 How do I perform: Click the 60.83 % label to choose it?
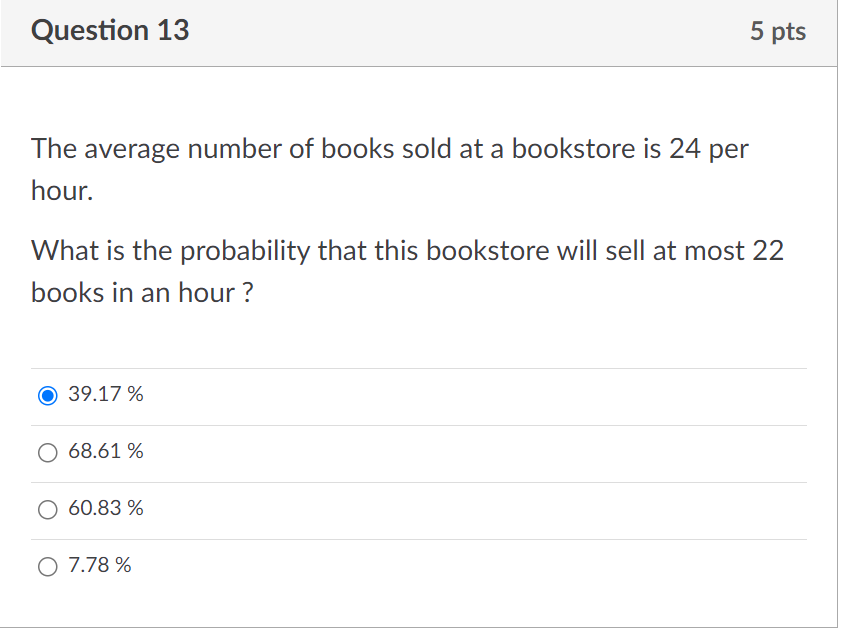pyautogui.click(x=104, y=508)
